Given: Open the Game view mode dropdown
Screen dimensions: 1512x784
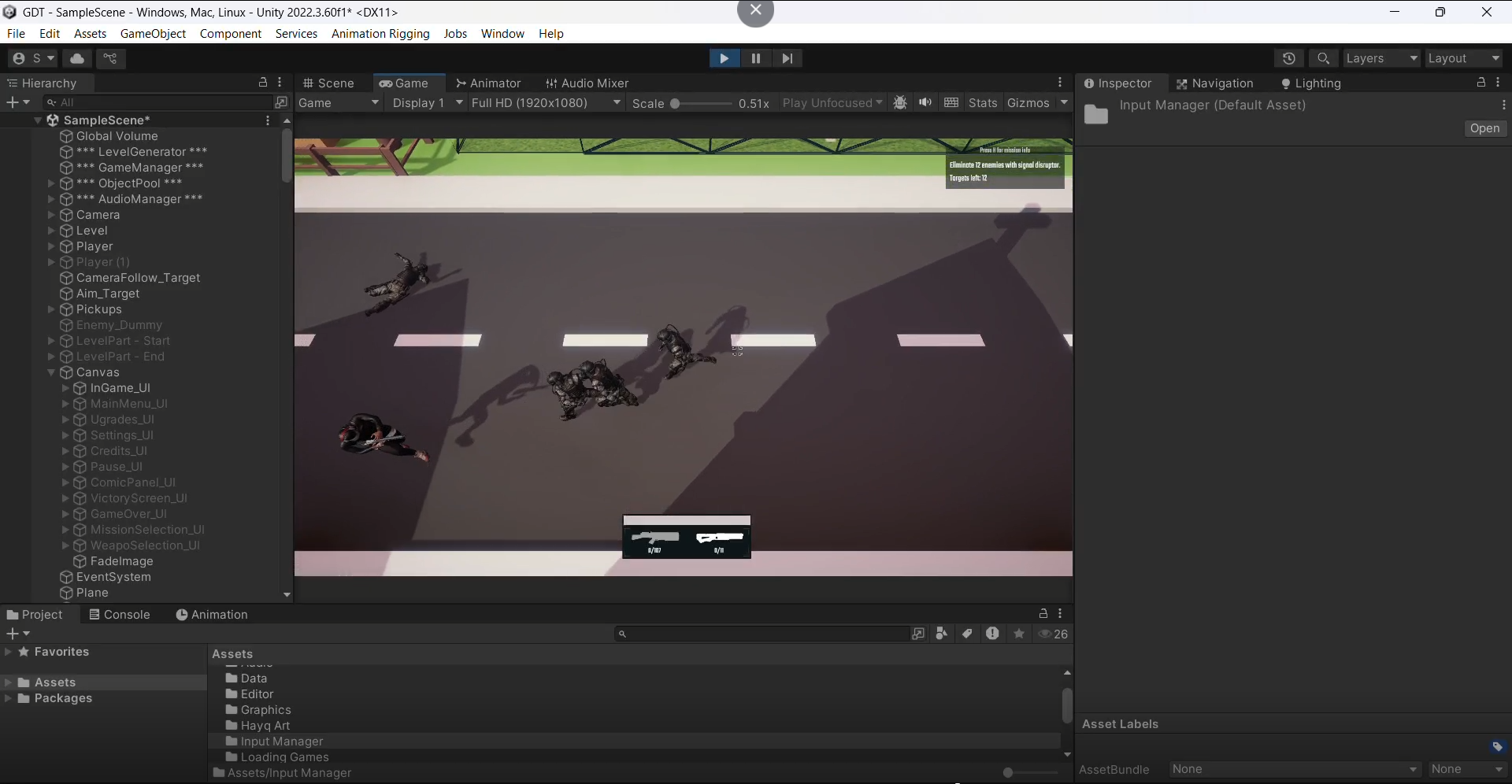Looking at the screenshot, I should [339, 103].
